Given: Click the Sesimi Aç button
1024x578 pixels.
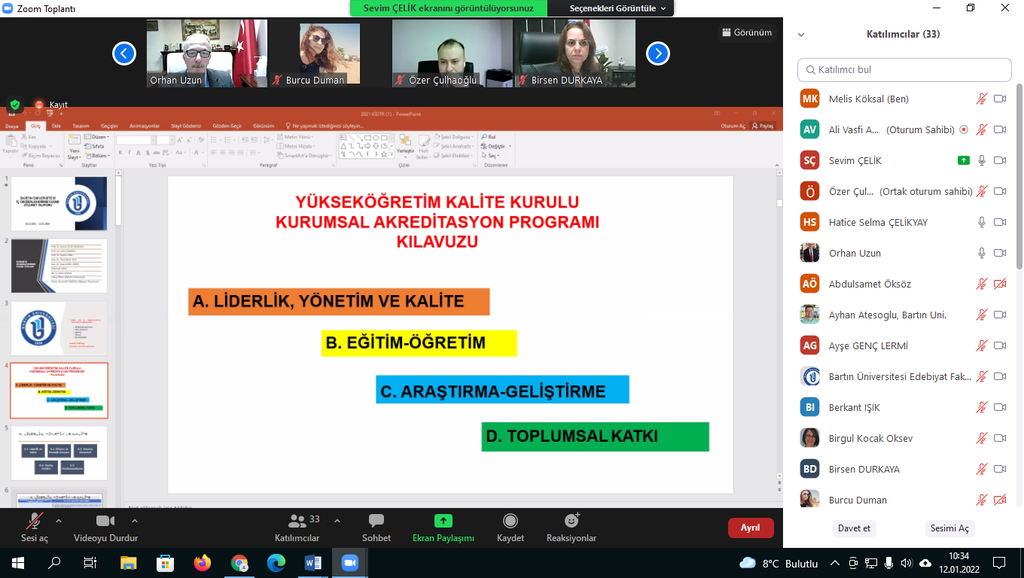Looking at the screenshot, I should [949, 528].
